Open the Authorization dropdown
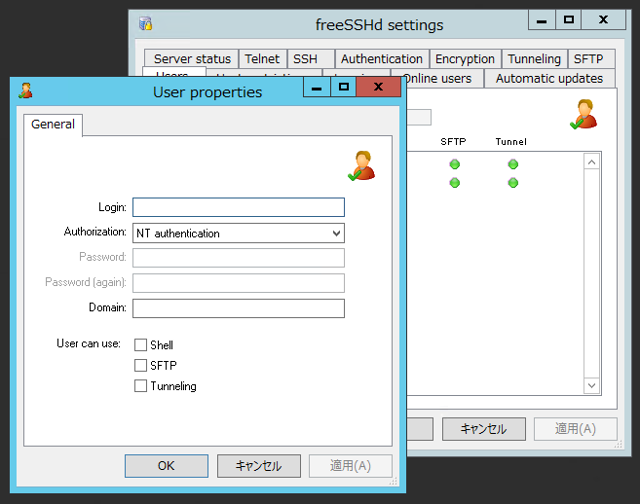This screenshot has height=504, width=640. tap(238, 233)
